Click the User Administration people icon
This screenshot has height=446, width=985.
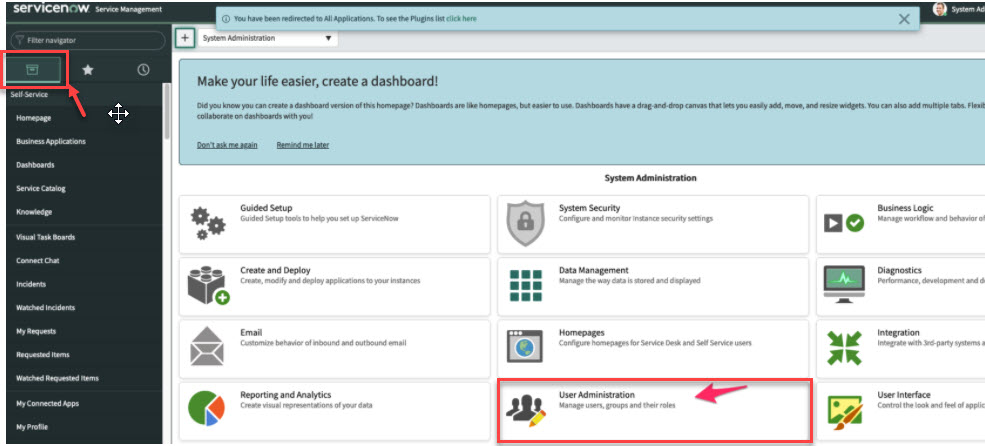525,409
